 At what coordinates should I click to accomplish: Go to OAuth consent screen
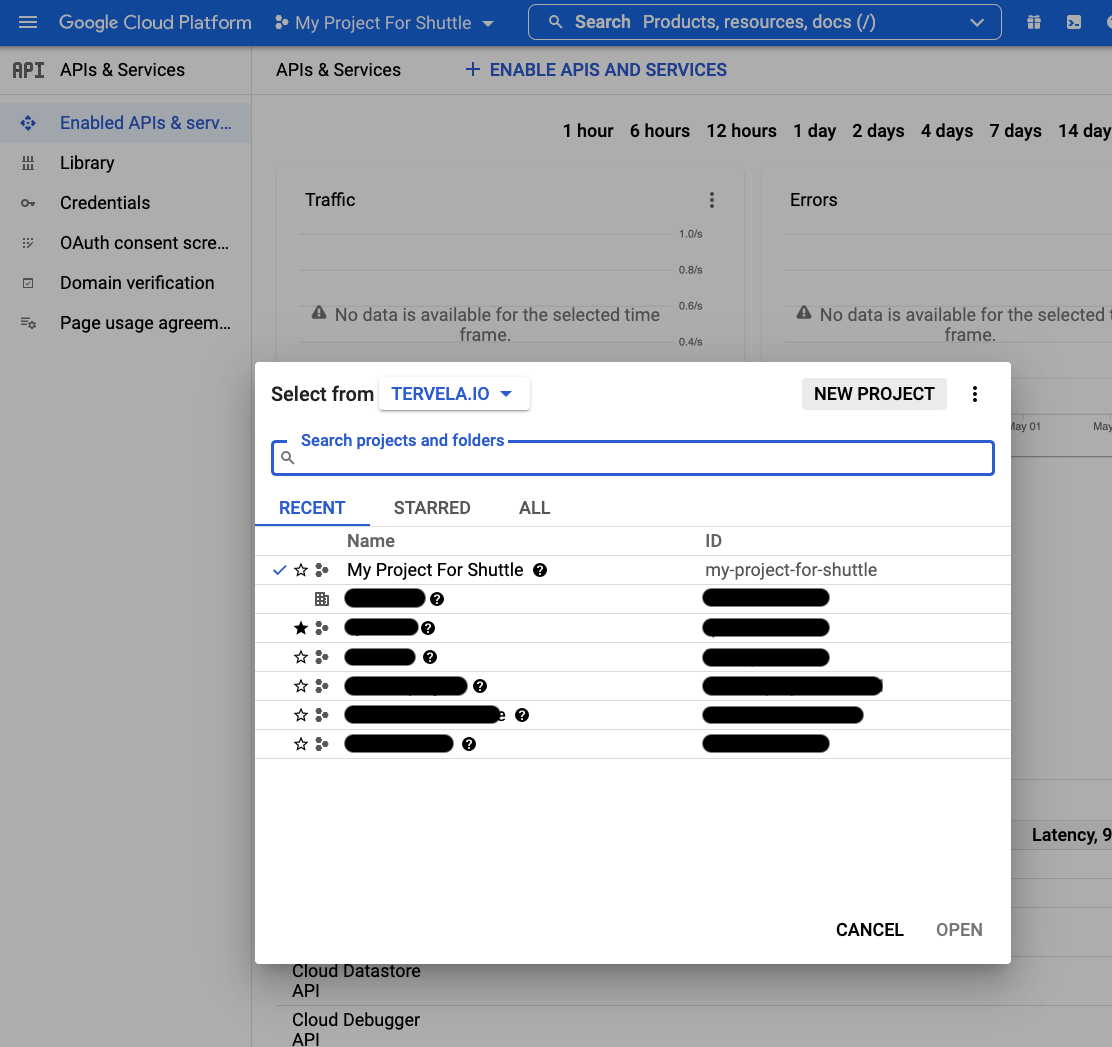[126, 243]
